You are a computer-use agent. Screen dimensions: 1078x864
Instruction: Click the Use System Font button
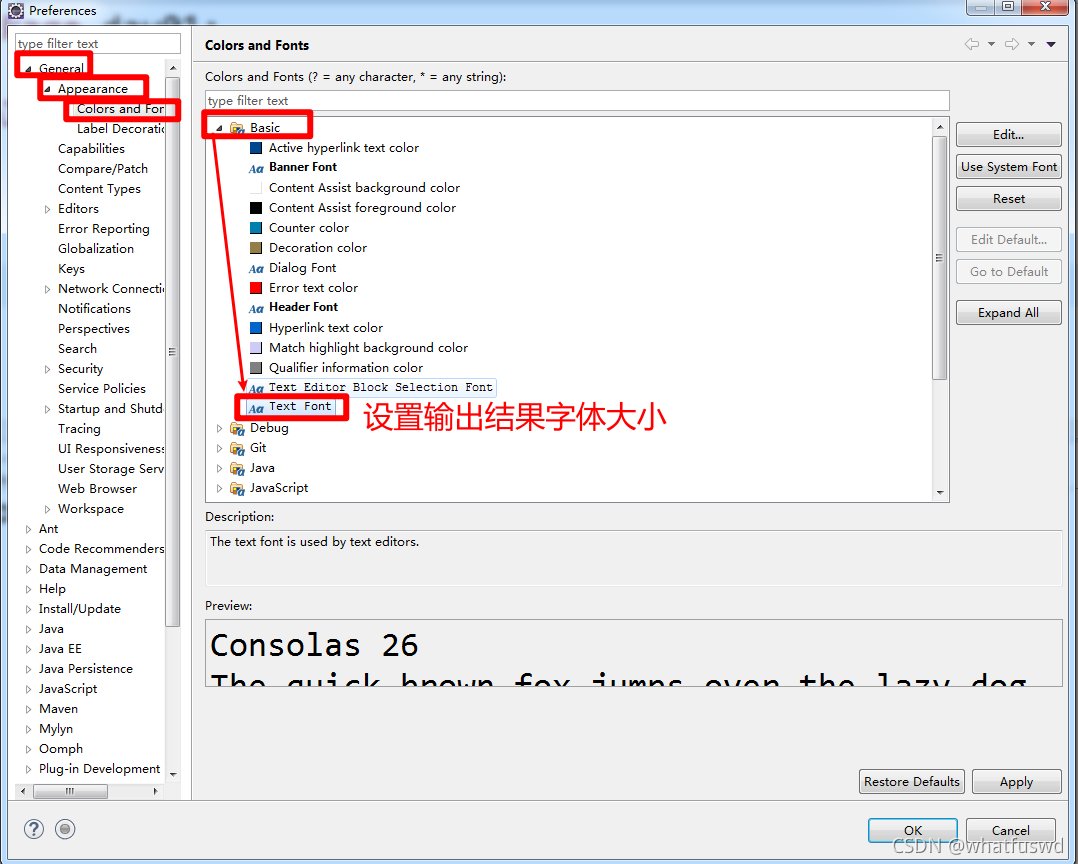(1009, 166)
